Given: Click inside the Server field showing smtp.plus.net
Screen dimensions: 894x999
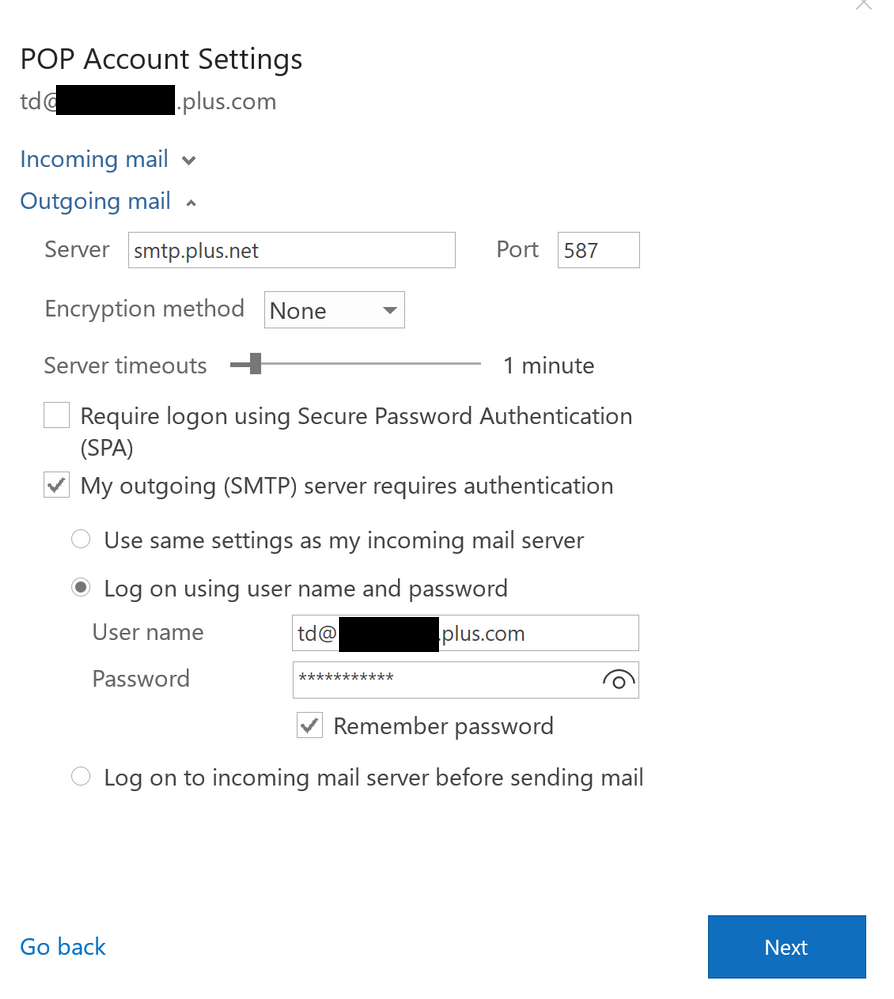Looking at the screenshot, I should (x=290, y=250).
